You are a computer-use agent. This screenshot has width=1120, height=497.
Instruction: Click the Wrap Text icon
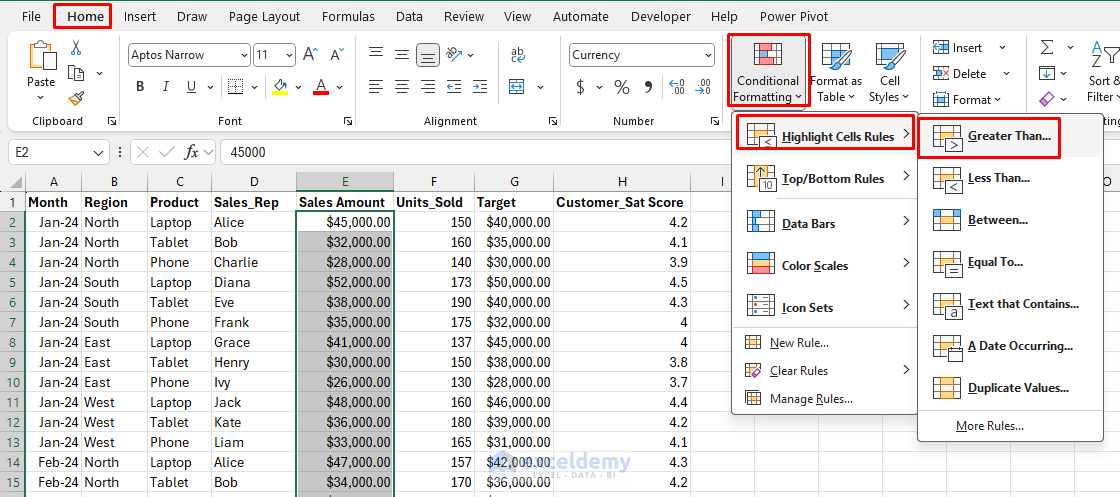coord(518,54)
